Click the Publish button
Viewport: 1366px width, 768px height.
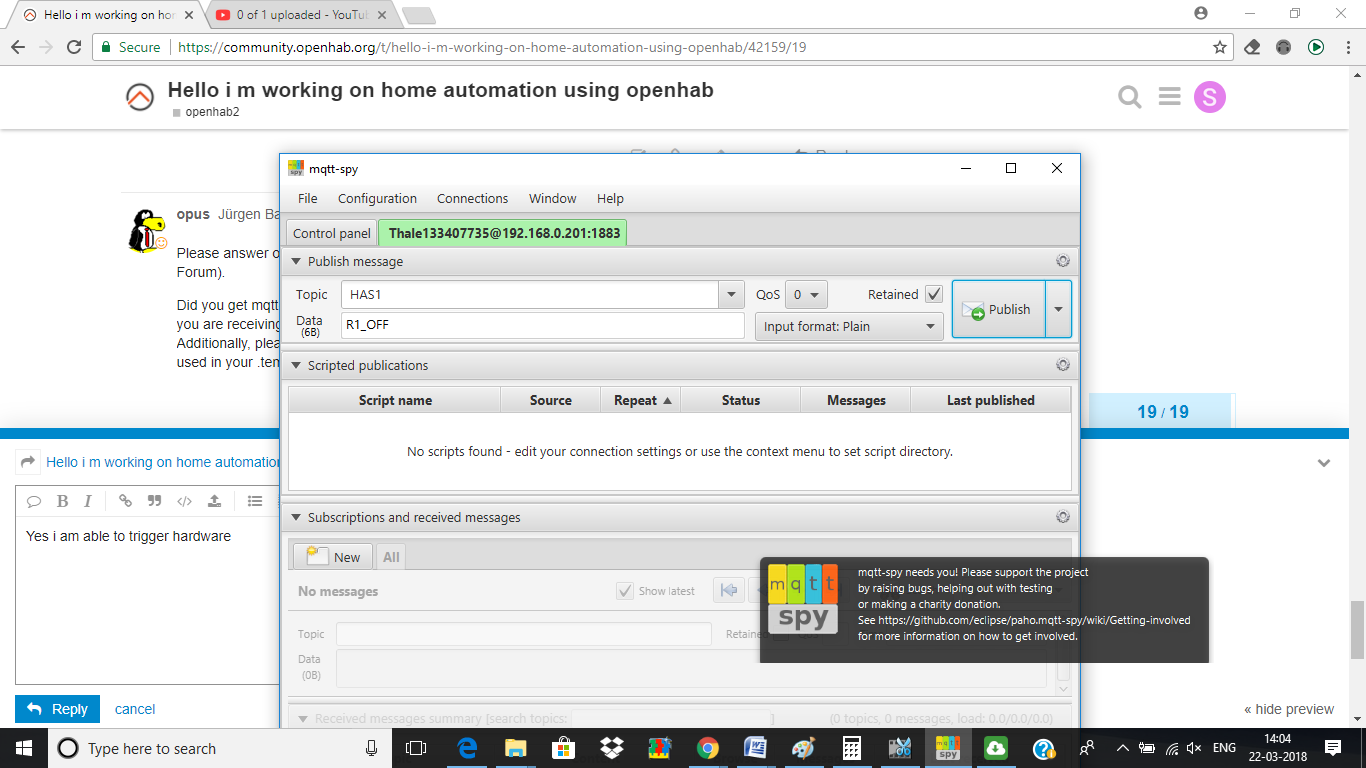pos(998,309)
